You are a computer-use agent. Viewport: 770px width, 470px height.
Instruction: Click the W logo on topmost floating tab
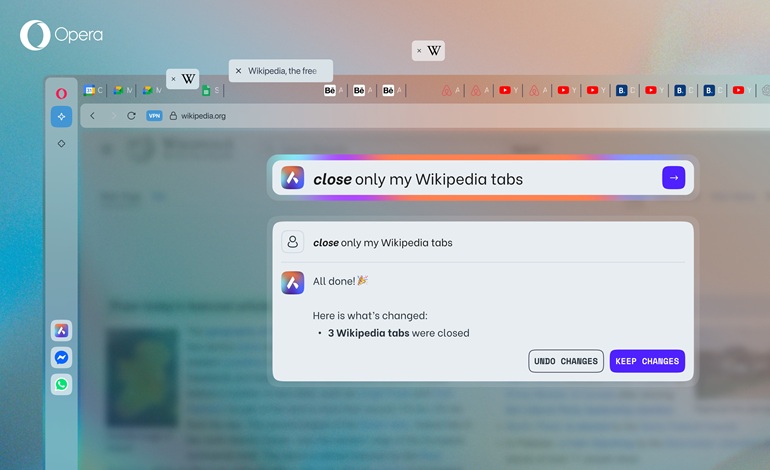coord(434,51)
